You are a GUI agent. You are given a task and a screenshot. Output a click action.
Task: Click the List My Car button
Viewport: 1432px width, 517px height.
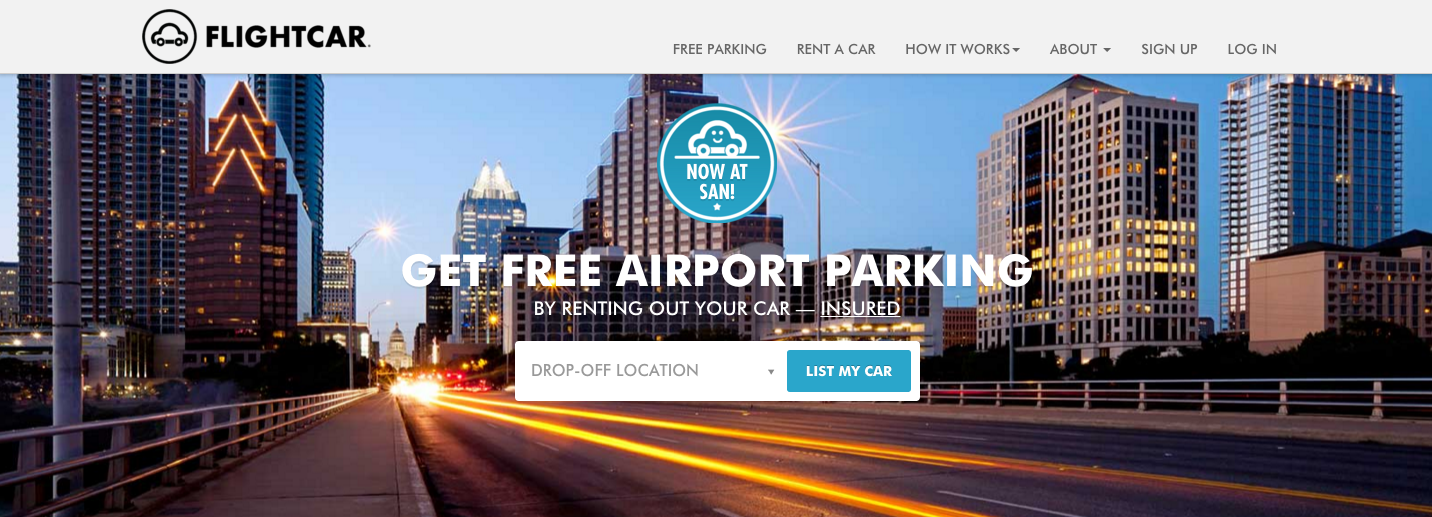pyautogui.click(x=849, y=371)
